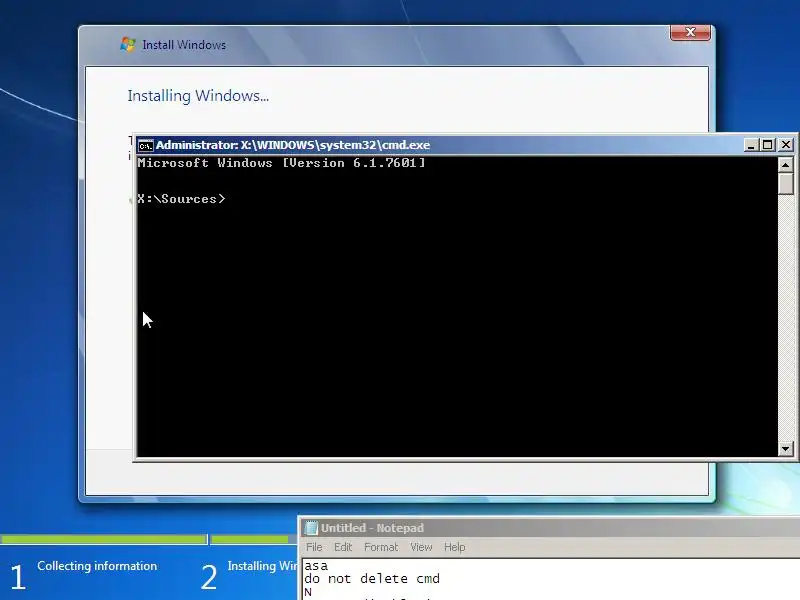
Task: Click the cmd scrollbar up arrow
Action: (785, 165)
